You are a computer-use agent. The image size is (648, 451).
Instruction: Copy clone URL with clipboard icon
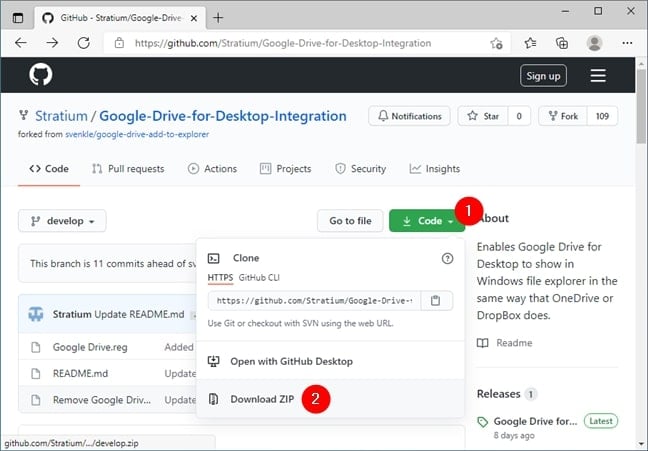click(x=436, y=301)
